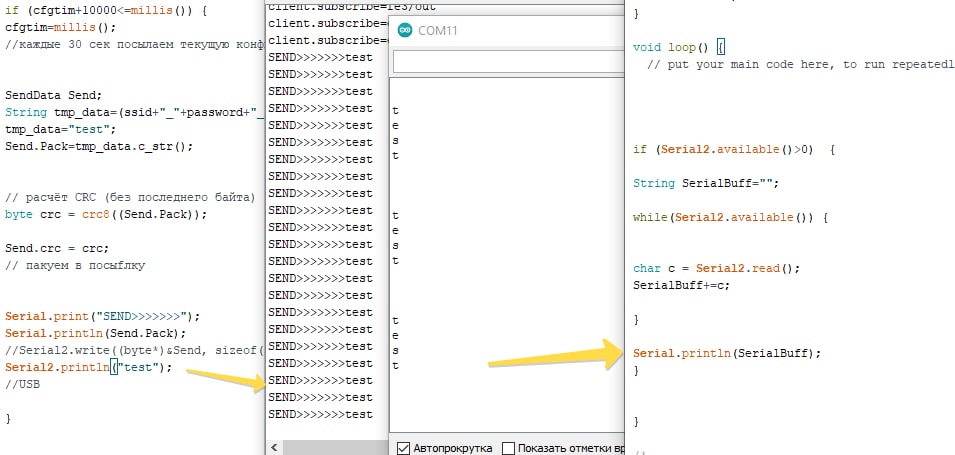Click the comment 'расчёт CRC (без последнего байта)'
This screenshot has height=455, width=955.
128,198
